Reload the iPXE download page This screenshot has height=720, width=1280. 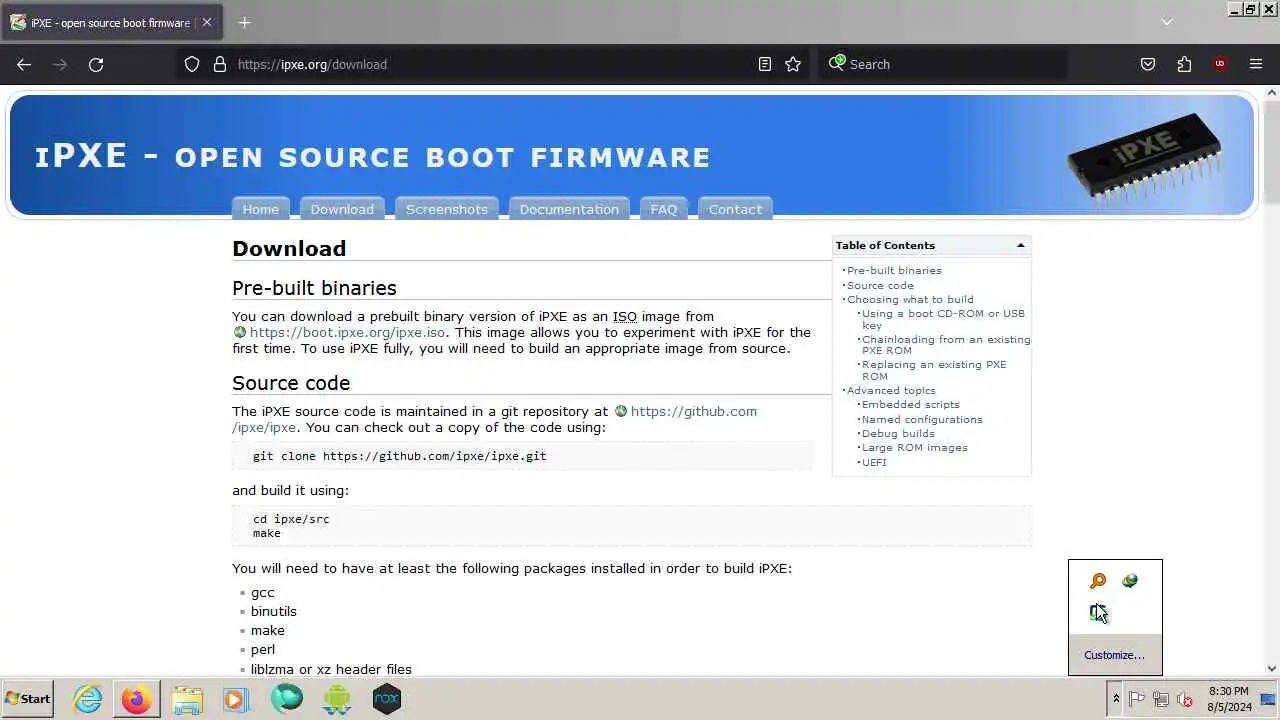pos(96,64)
